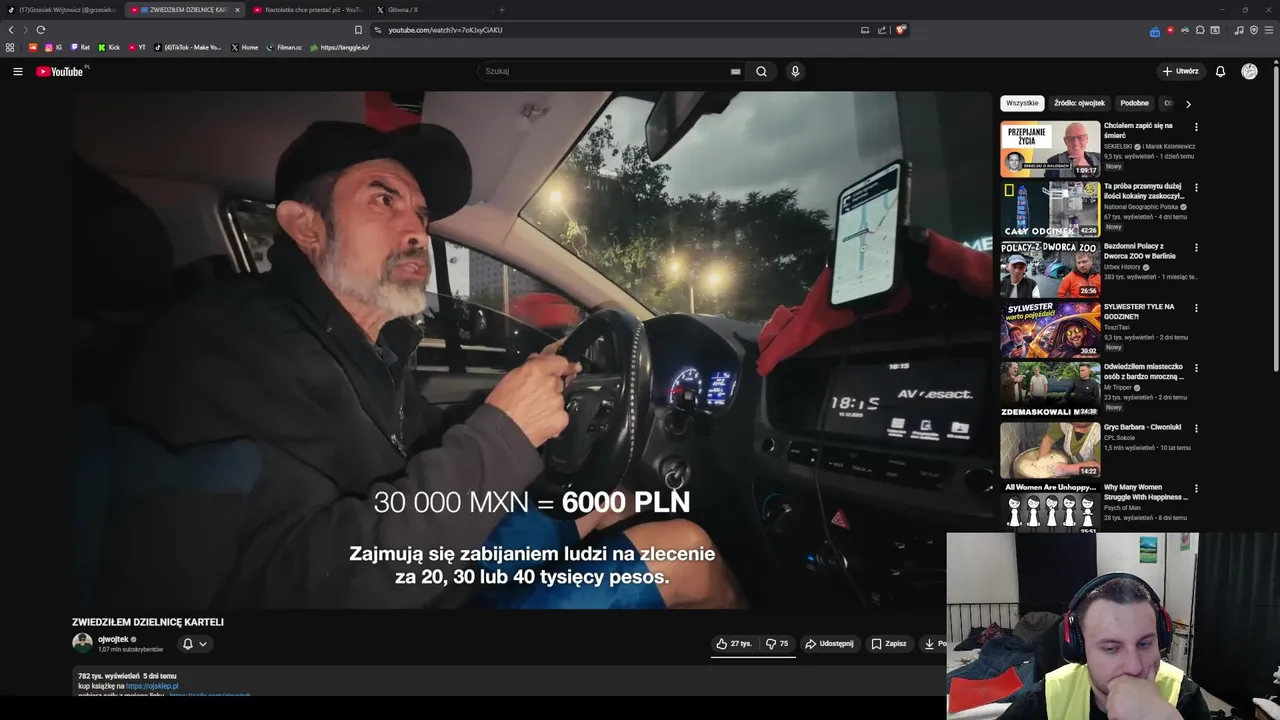The height and width of the screenshot is (720, 1280).
Task: Bookmark this page with the bookmark icon
Action: coord(358,30)
